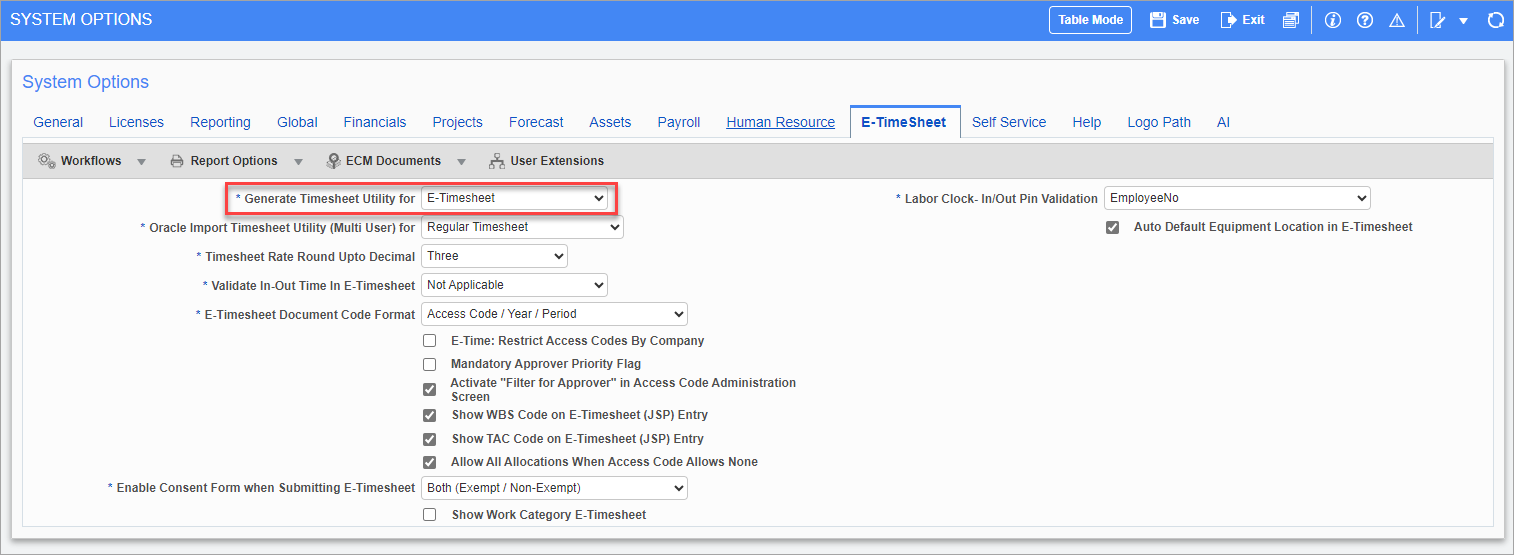This screenshot has height=555, width=1514.
Task: Switch to the Assets tab
Action: coord(610,122)
